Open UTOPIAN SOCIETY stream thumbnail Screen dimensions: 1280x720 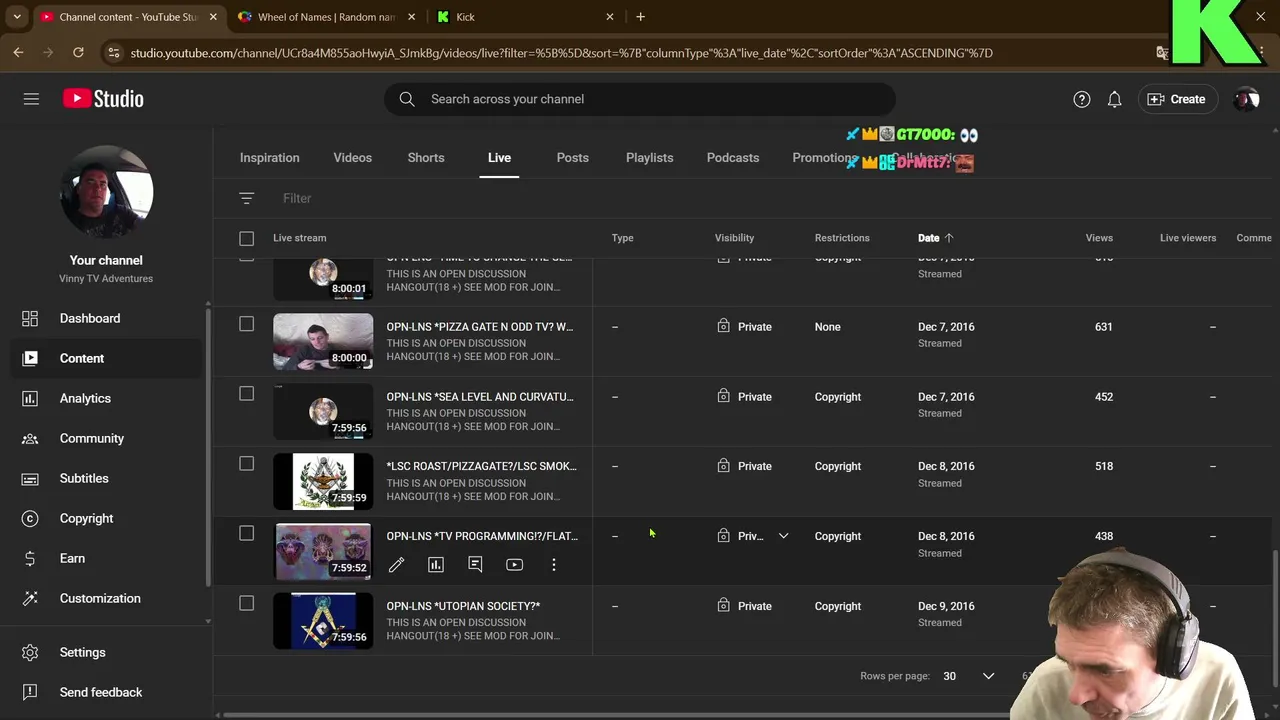pos(323,621)
